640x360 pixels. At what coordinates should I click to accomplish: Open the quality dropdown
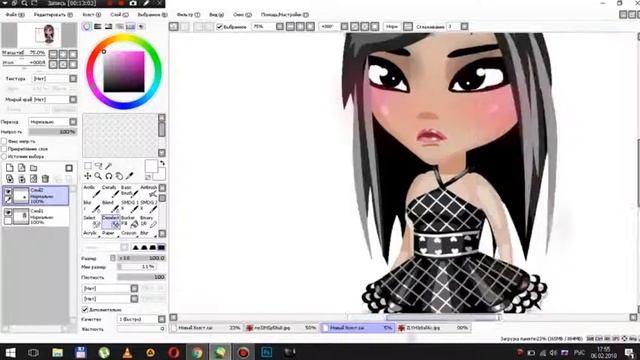[162, 319]
